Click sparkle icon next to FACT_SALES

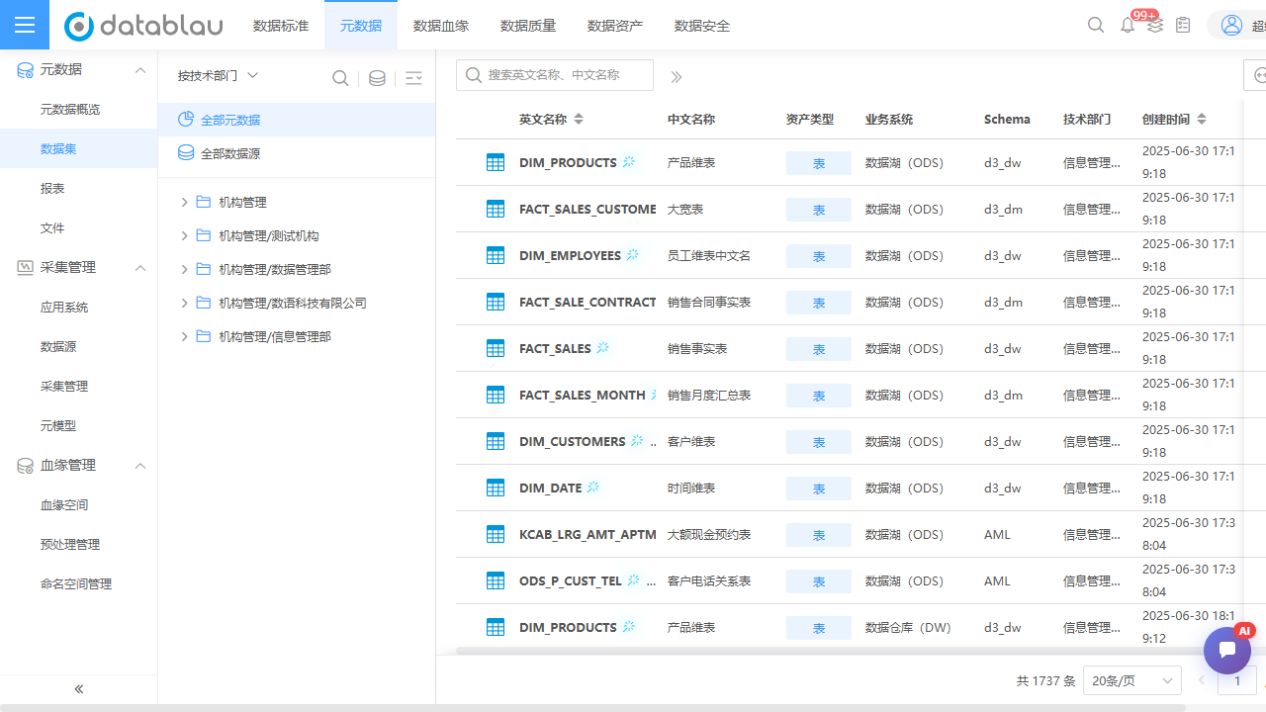(x=602, y=348)
